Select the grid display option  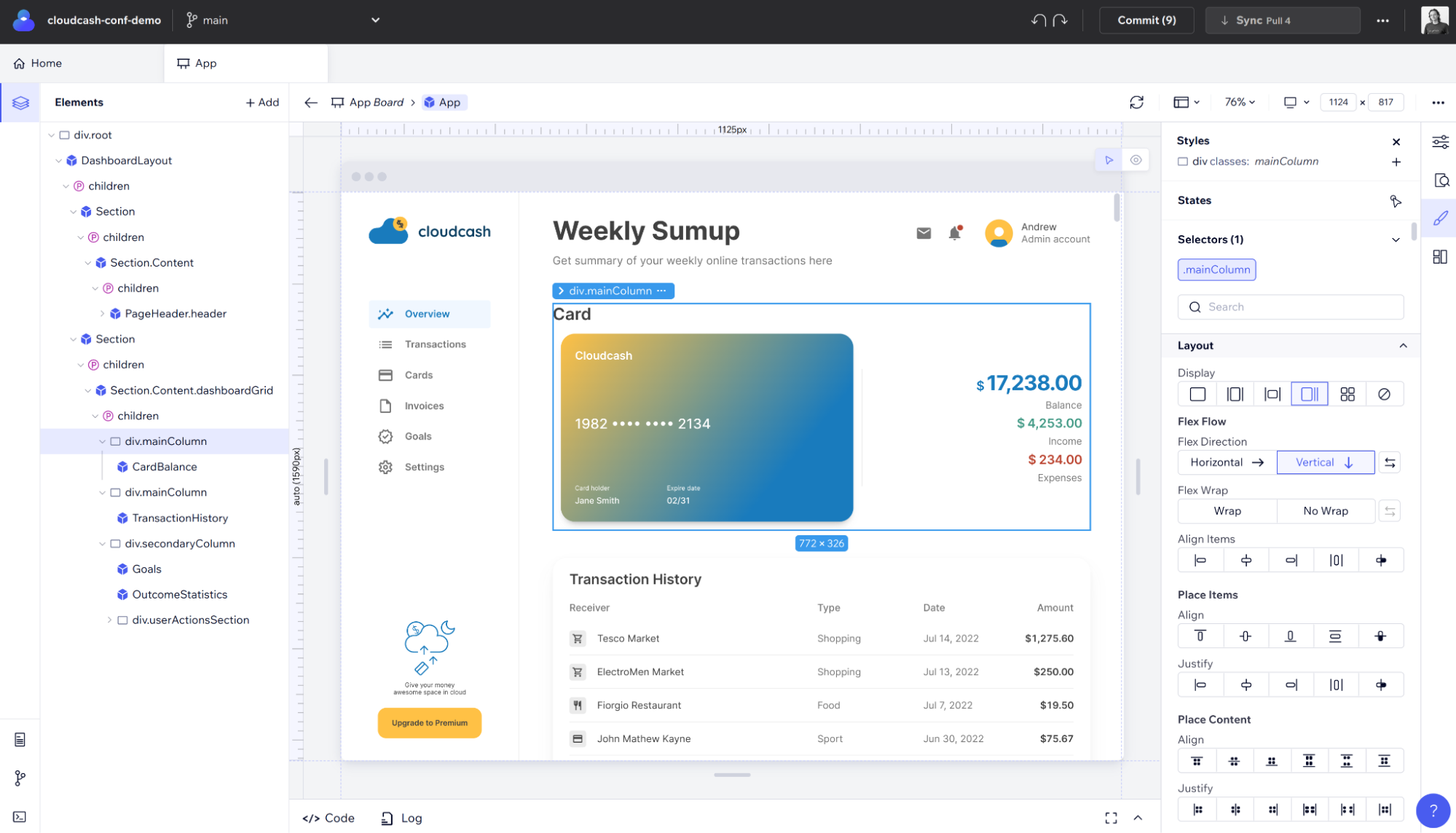point(1347,394)
